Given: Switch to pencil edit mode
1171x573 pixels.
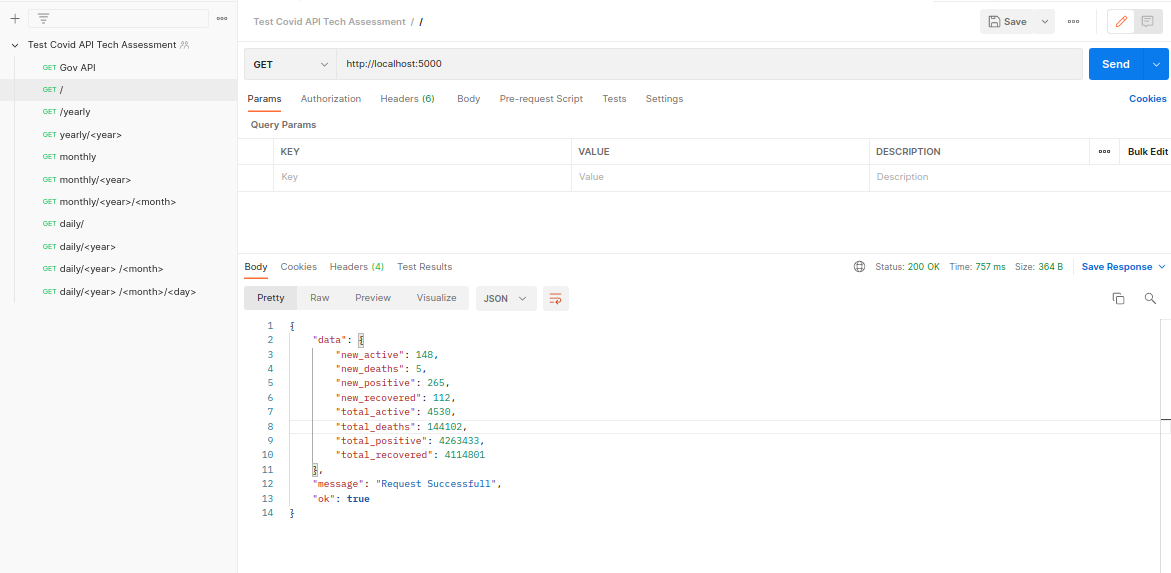Looking at the screenshot, I should click(1121, 22).
